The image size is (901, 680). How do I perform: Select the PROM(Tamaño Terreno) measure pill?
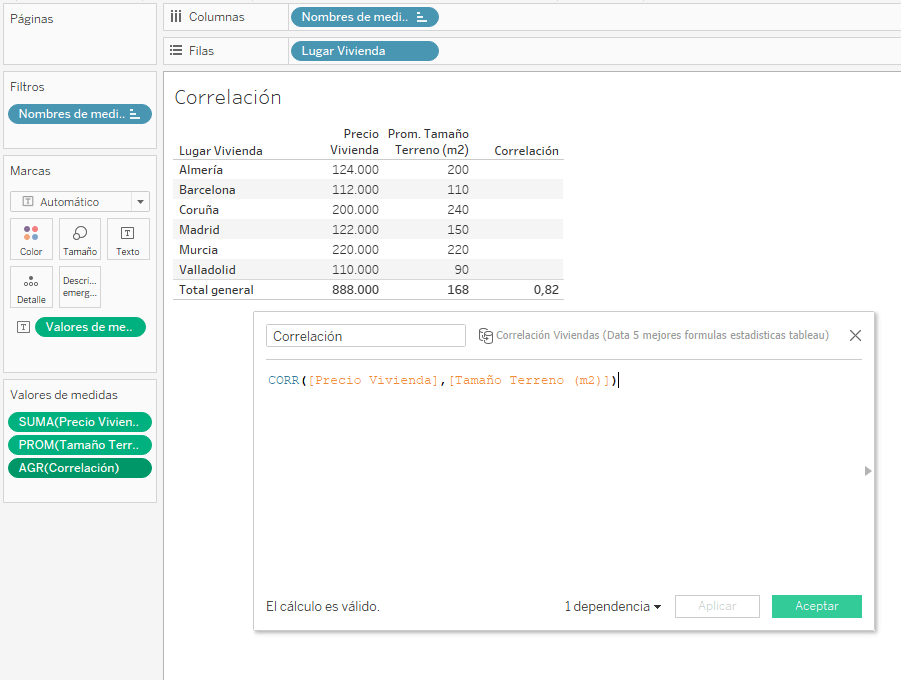[x=80, y=445]
